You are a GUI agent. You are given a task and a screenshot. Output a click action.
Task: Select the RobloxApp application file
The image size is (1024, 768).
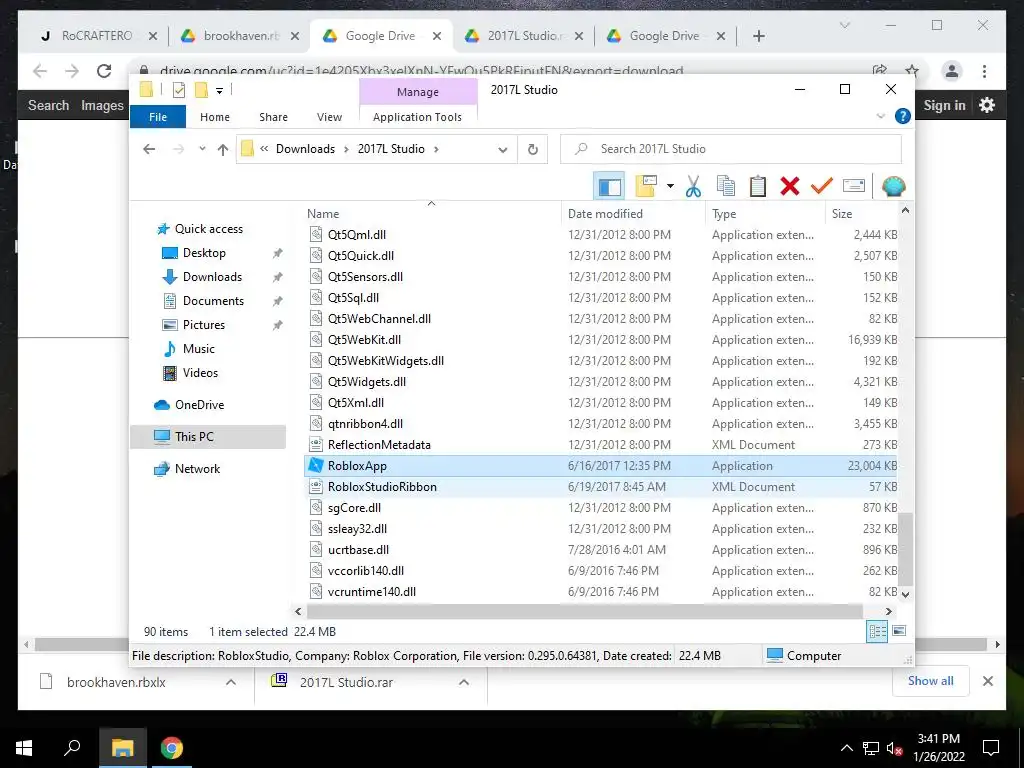[601, 466]
